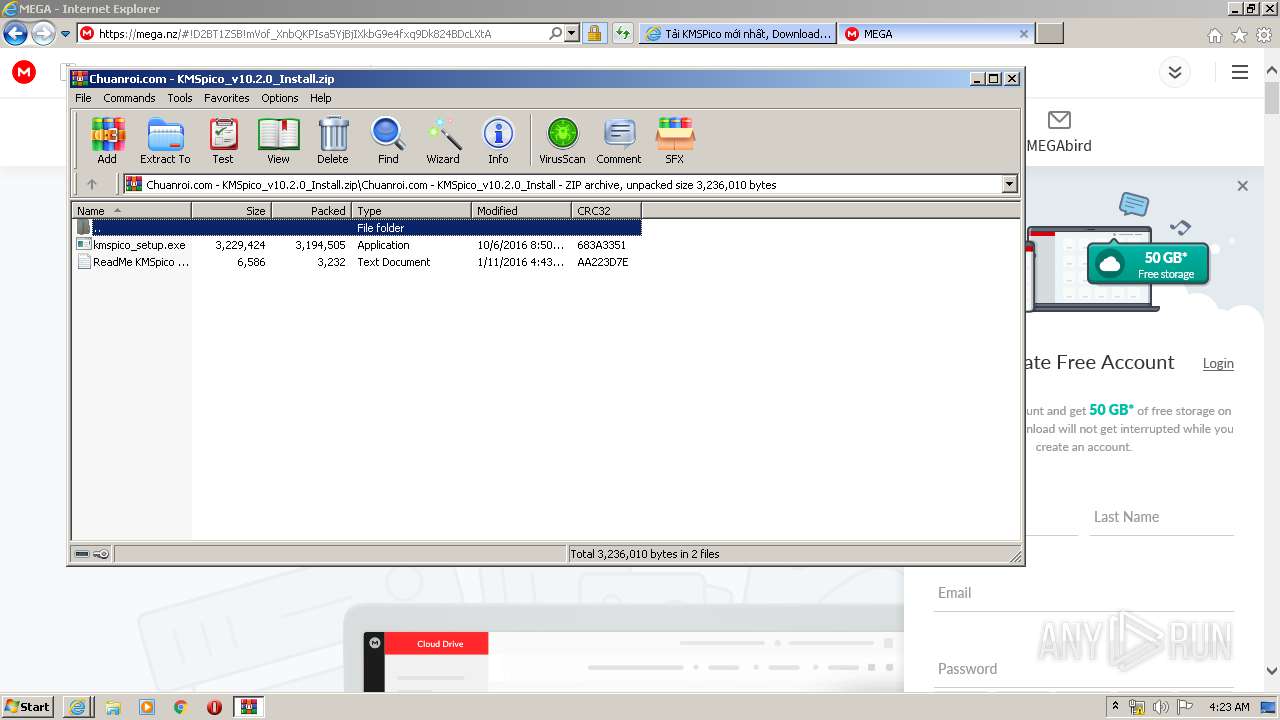Close the MEGA registration panel
This screenshot has width=1280, height=720.
tap(1242, 186)
